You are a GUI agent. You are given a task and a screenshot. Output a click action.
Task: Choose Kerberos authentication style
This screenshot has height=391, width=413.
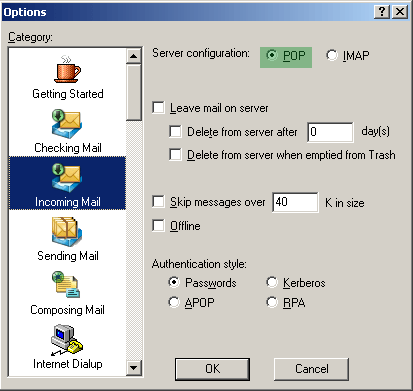[272, 282]
